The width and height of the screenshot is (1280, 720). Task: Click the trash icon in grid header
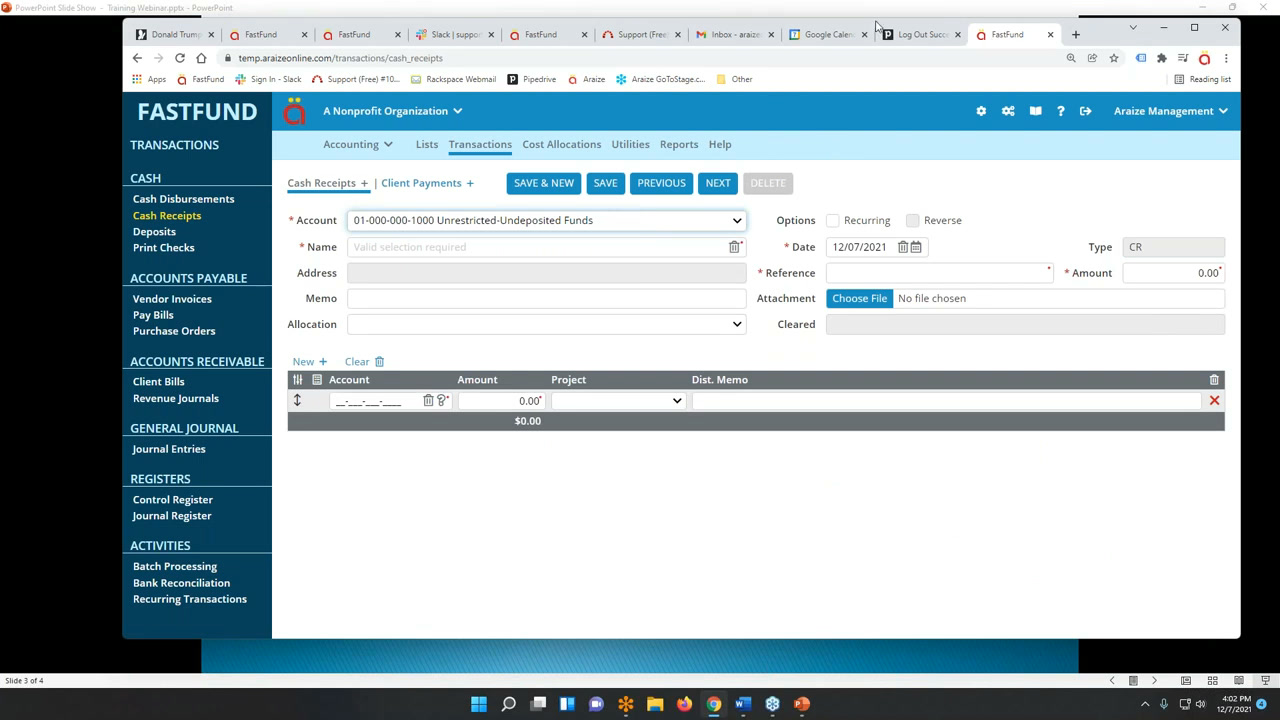(1214, 380)
